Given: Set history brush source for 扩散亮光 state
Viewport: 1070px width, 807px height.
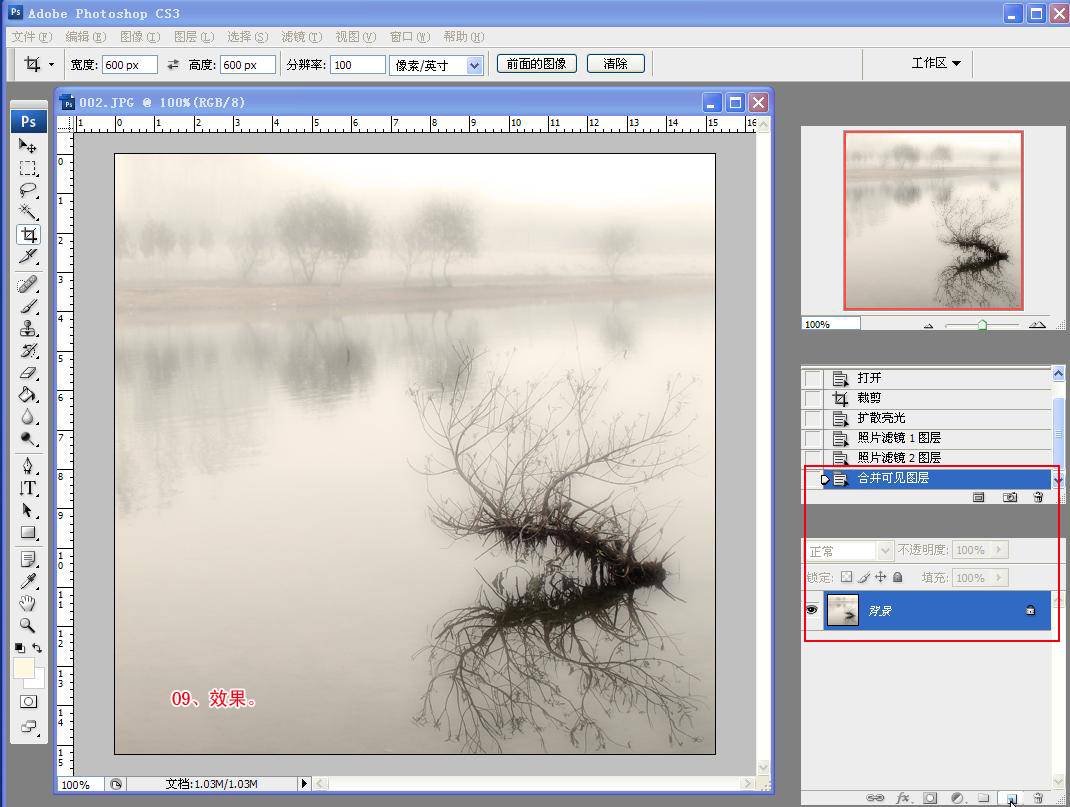Looking at the screenshot, I should (812, 417).
